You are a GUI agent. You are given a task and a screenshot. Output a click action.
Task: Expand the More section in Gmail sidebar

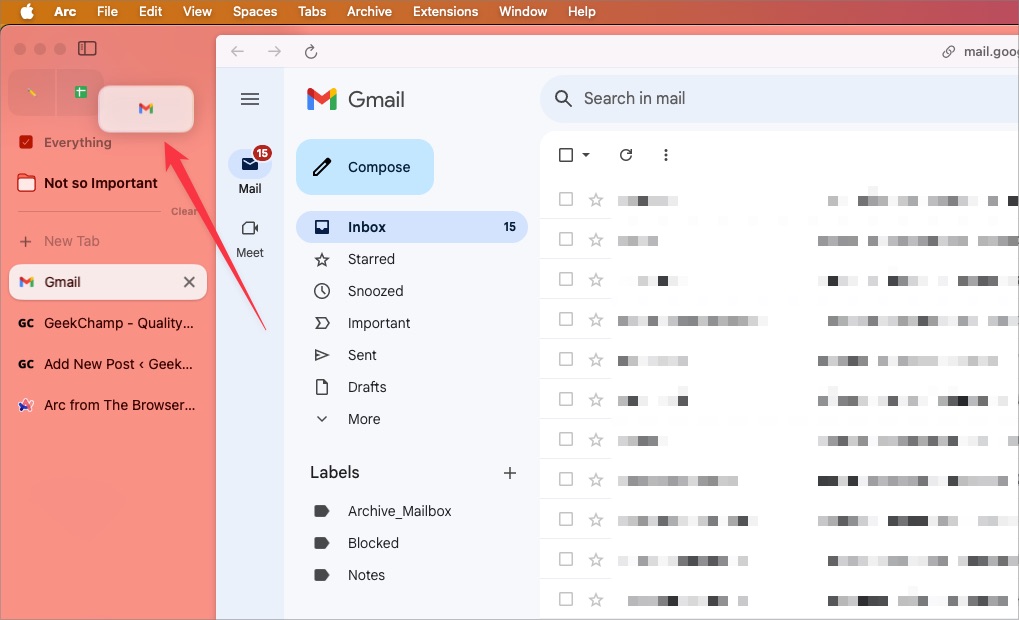pos(363,419)
